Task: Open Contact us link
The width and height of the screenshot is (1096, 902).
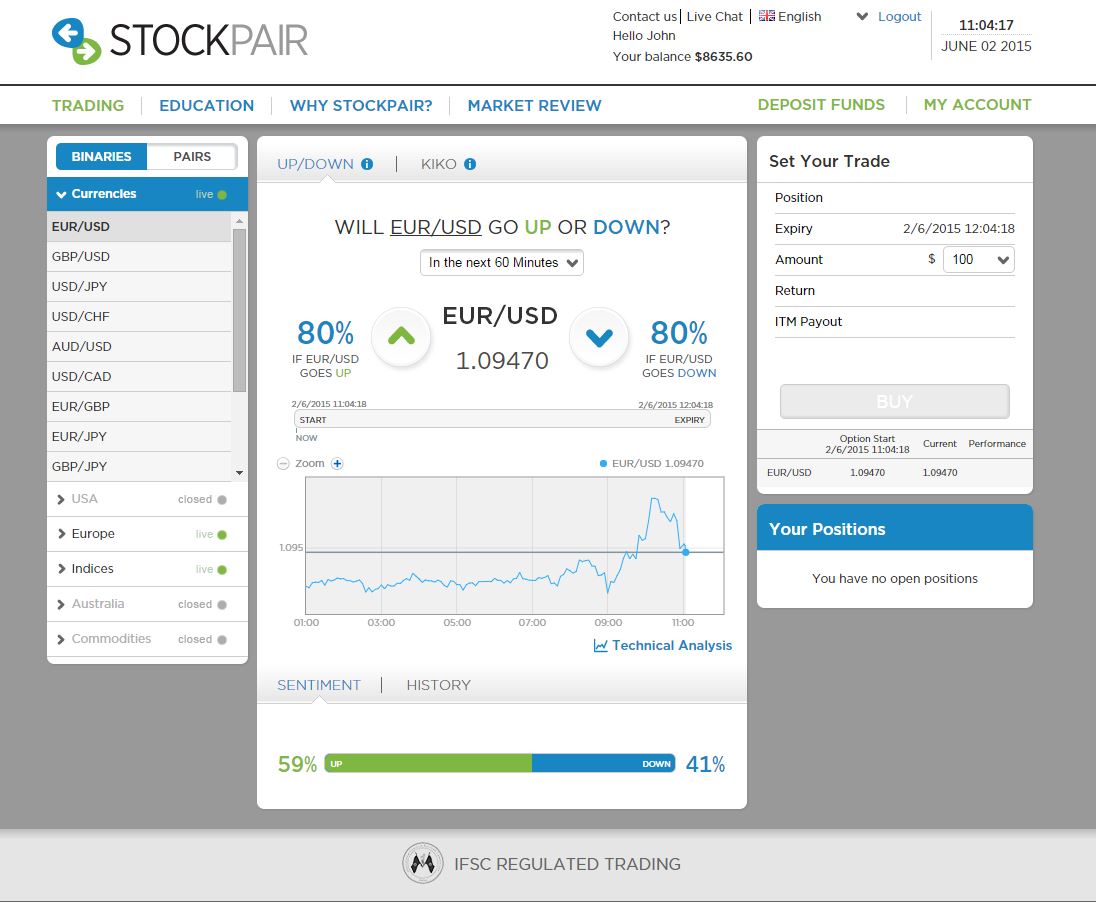Action: pyautogui.click(x=644, y=16)
